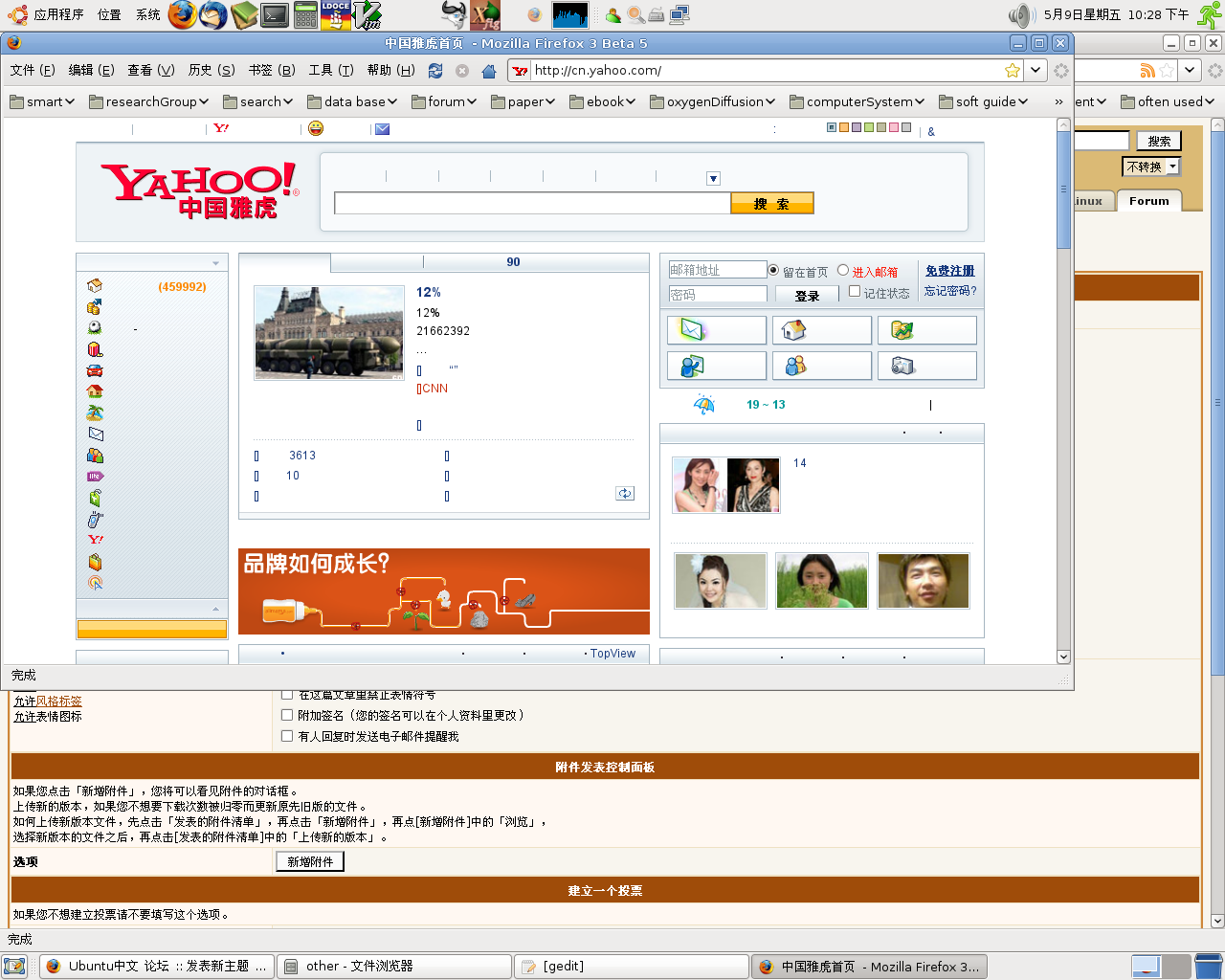Image resolution: width=1225 pixels, height=980 pixels.
Task: Check 有人回复时发送电子邮件提醒我 in forum window
Action: [287, 736]
